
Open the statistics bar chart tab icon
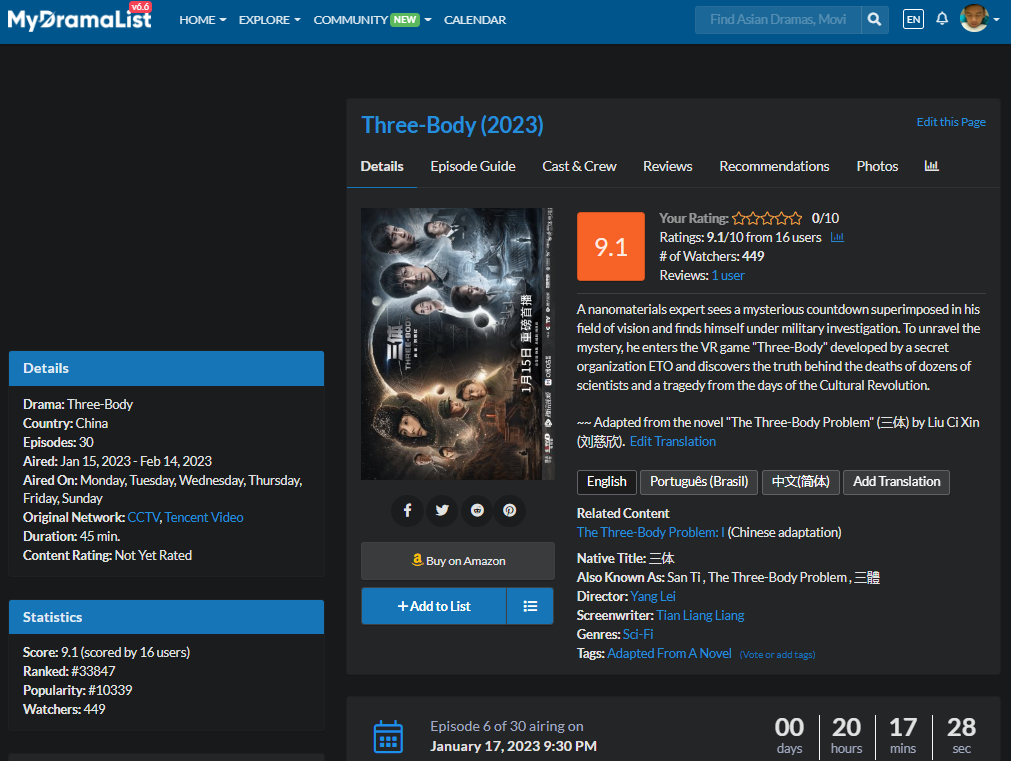[931, 166]
